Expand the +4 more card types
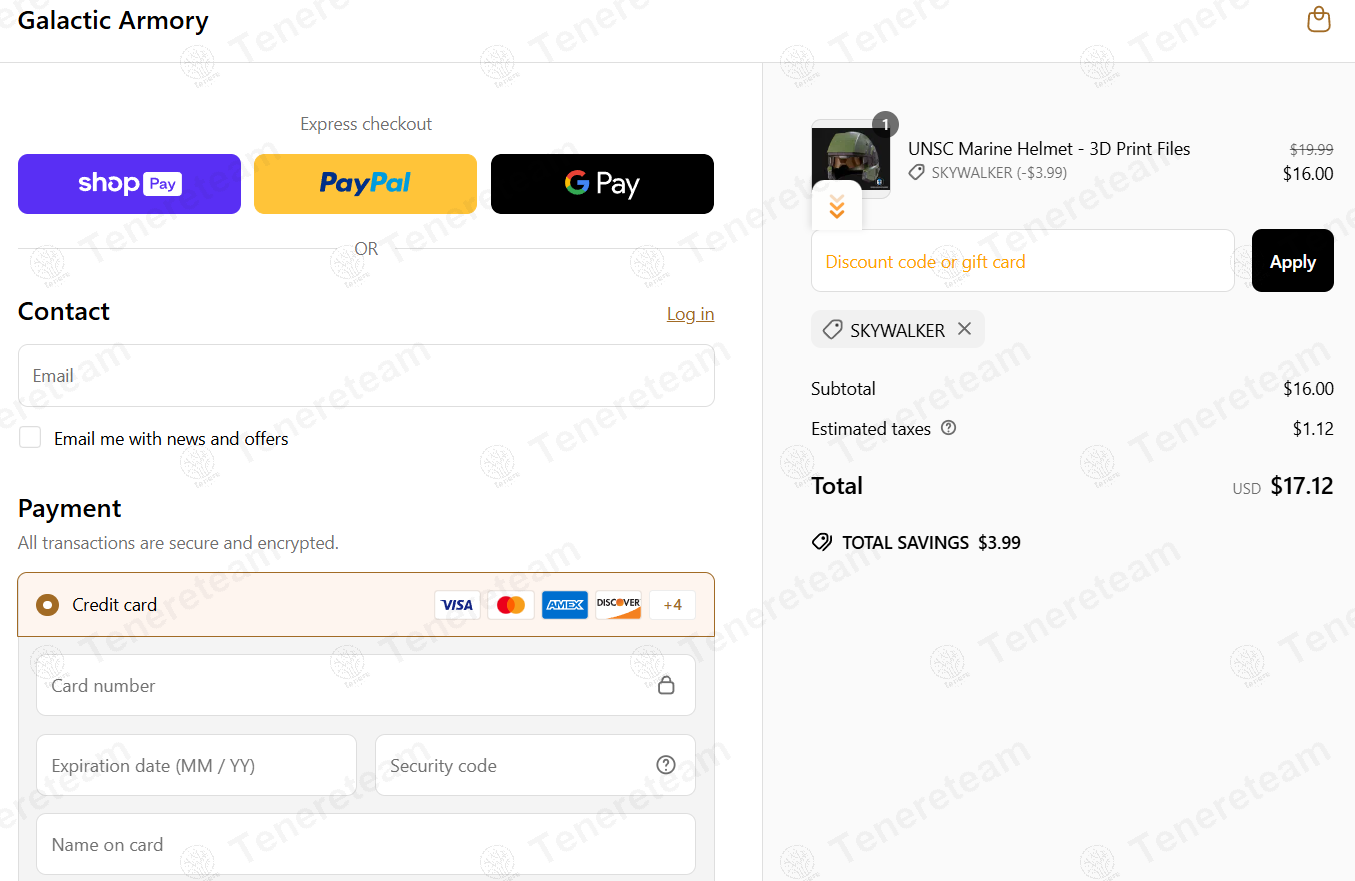1355x881 pixels. click(672, 605)
